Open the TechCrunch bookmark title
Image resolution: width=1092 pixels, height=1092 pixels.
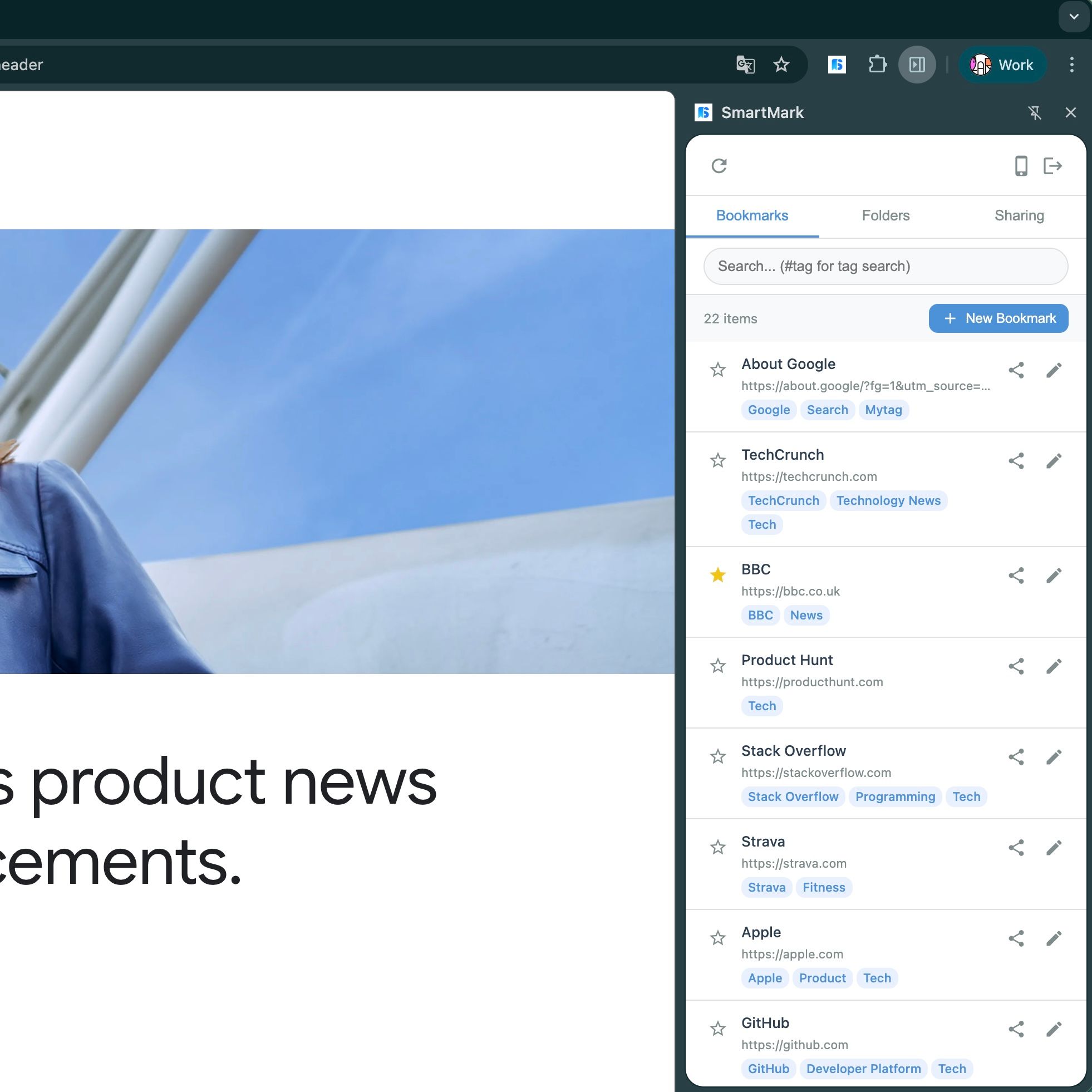click(x=783, y=455)
